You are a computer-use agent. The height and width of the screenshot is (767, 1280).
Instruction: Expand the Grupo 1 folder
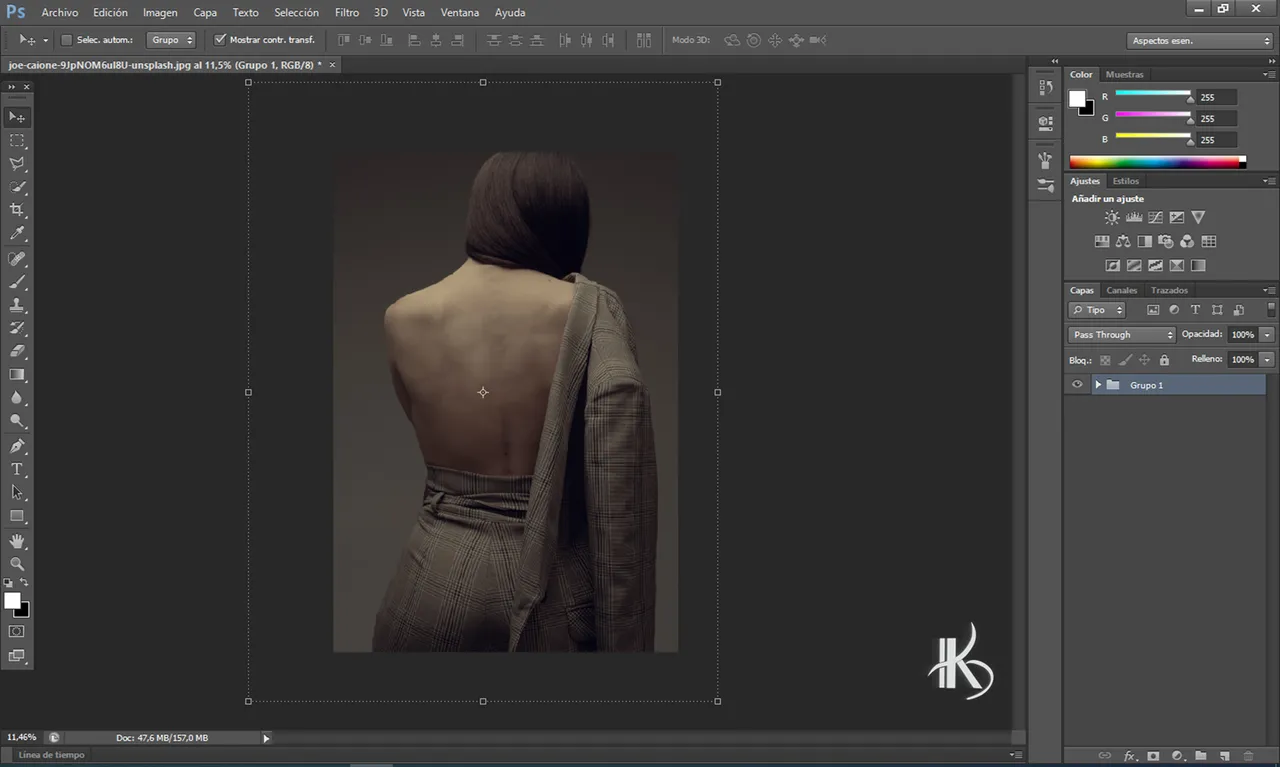click(1098, 385)
